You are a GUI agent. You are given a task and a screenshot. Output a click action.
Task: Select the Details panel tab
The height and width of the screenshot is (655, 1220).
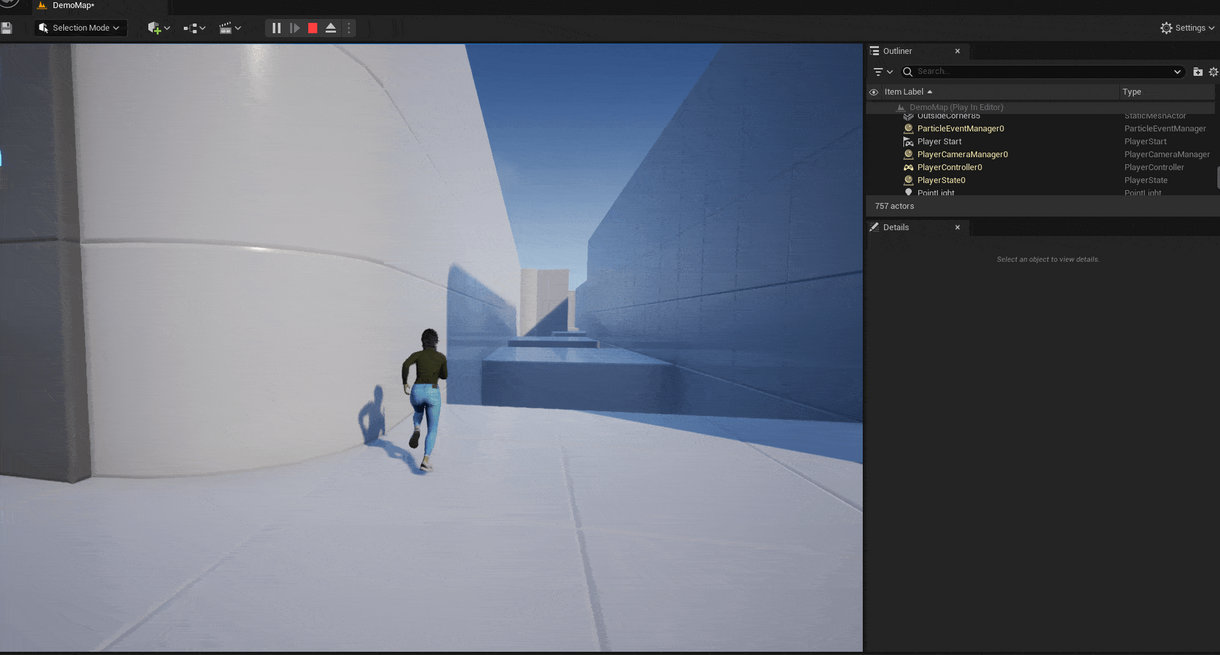(x=896, y=227)
